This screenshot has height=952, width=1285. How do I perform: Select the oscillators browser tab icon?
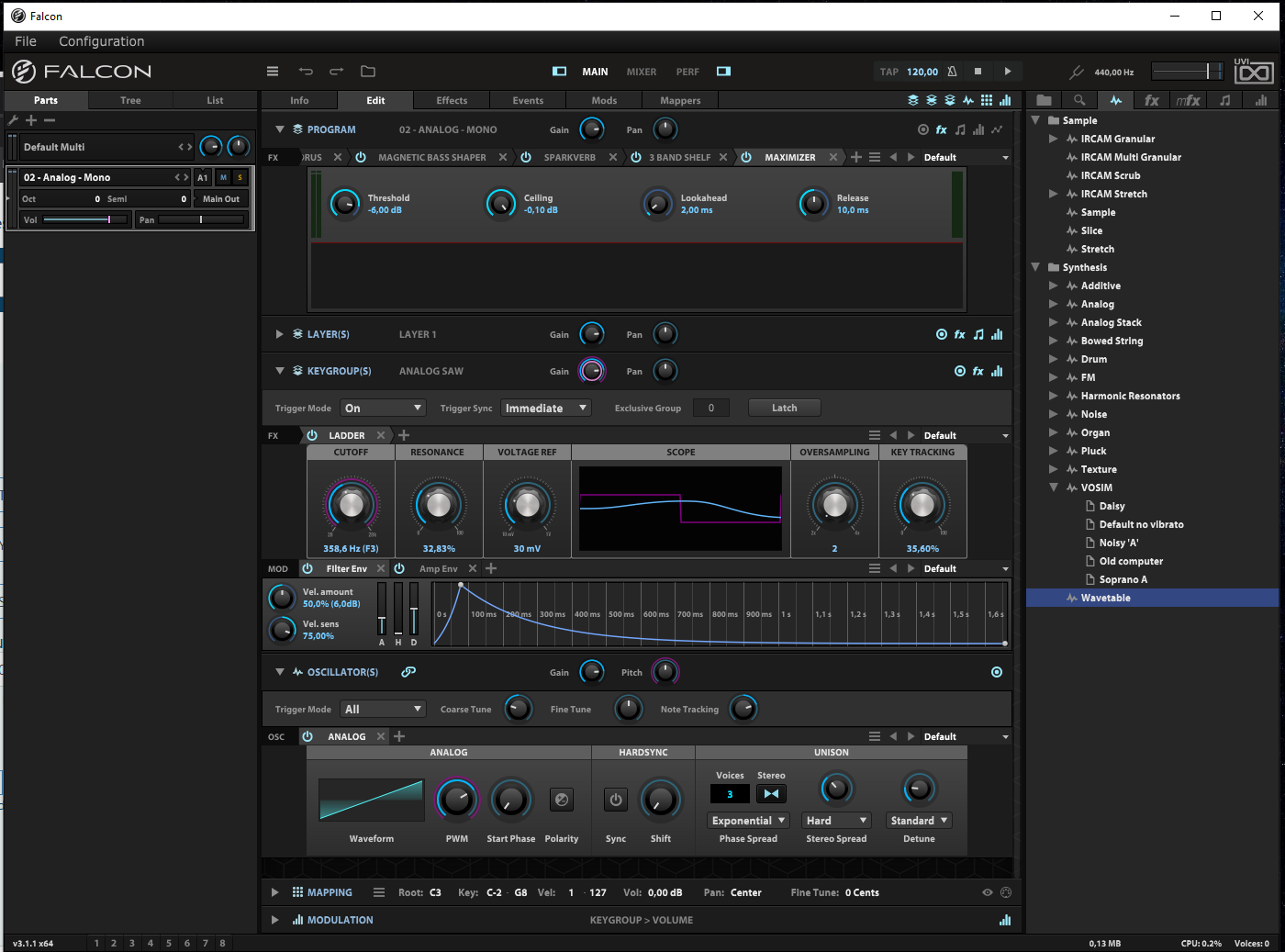1115,100
